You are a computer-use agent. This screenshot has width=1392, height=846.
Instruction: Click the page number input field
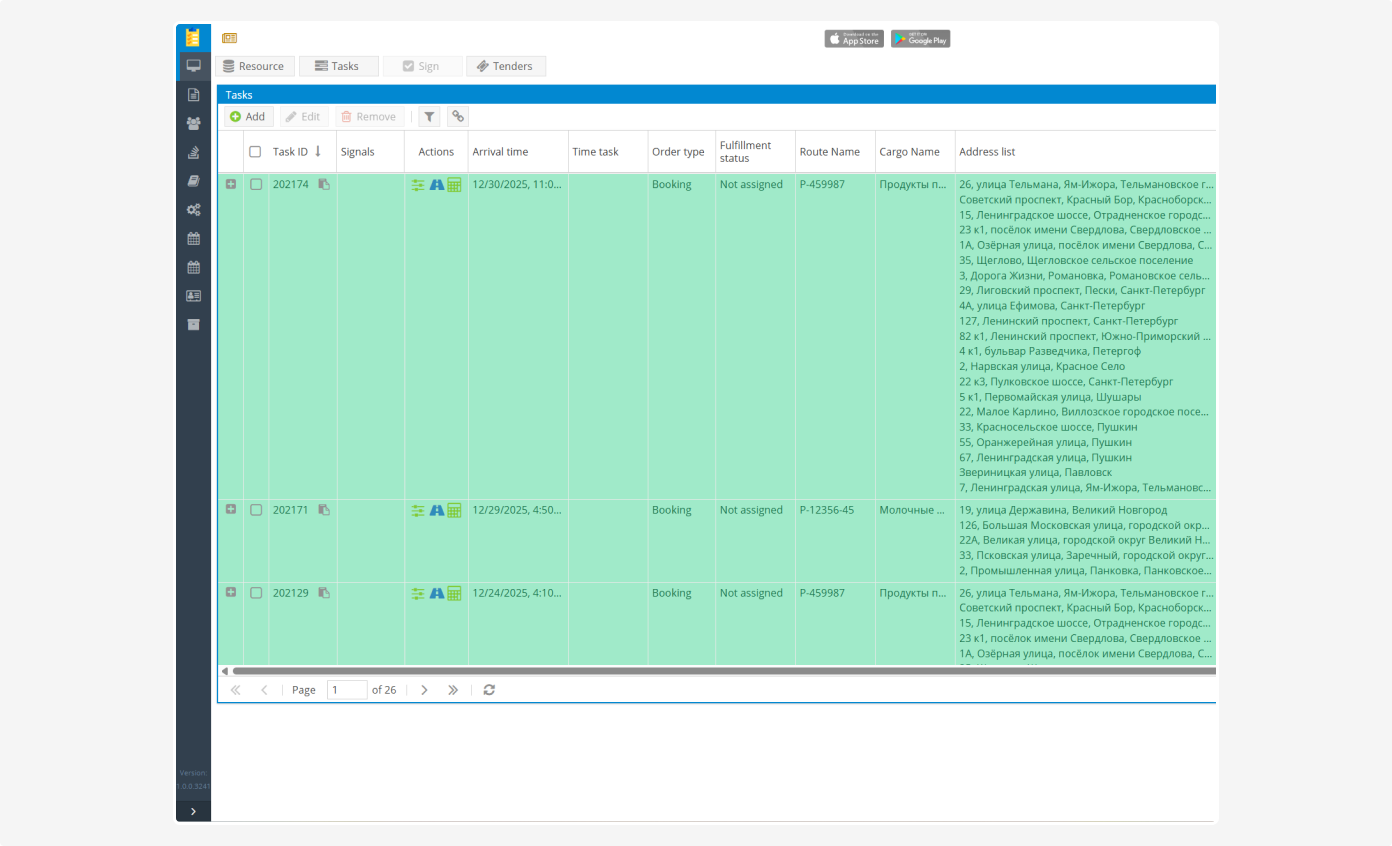pyautogui.click(x=346, y=690)
